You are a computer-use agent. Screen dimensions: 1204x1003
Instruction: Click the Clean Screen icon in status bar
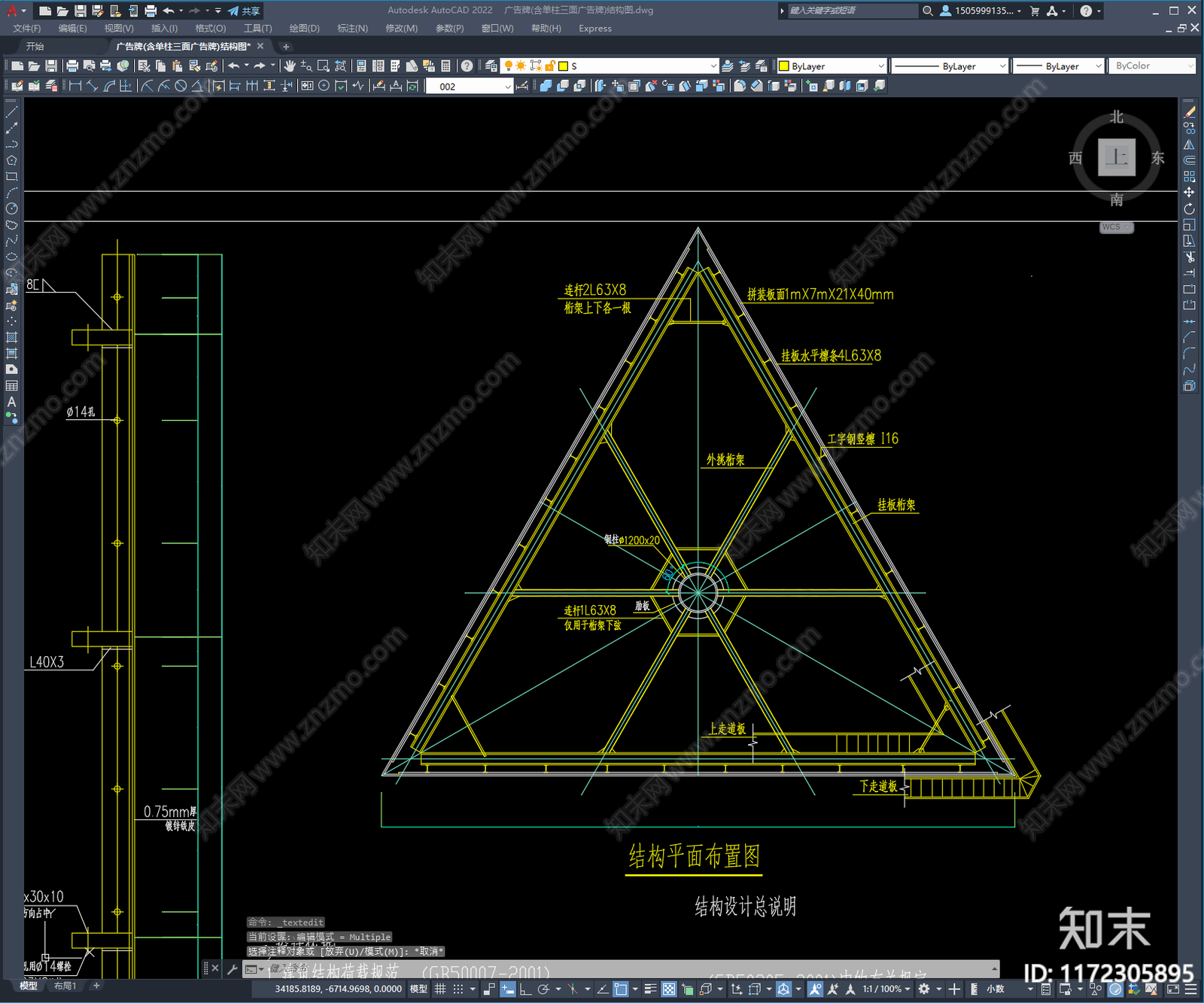tap(1173, 989)
